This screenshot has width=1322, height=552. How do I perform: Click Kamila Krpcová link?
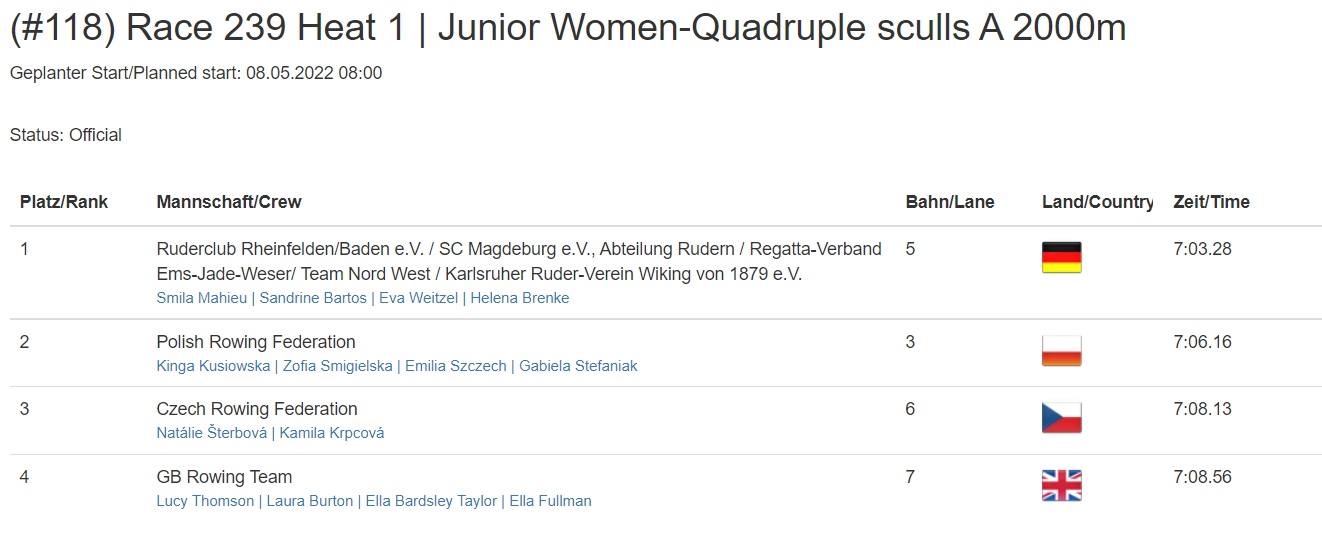coord(332,433)
